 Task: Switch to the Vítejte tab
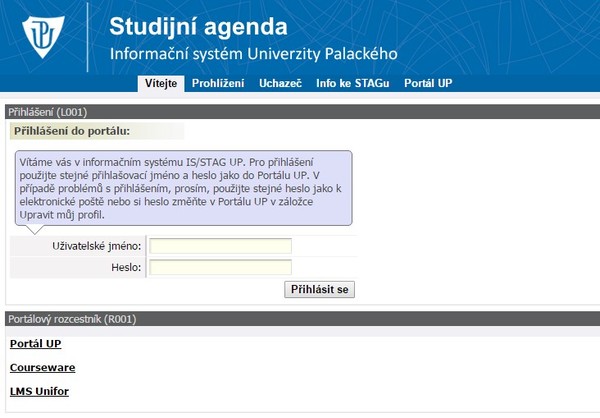point(160,84)
